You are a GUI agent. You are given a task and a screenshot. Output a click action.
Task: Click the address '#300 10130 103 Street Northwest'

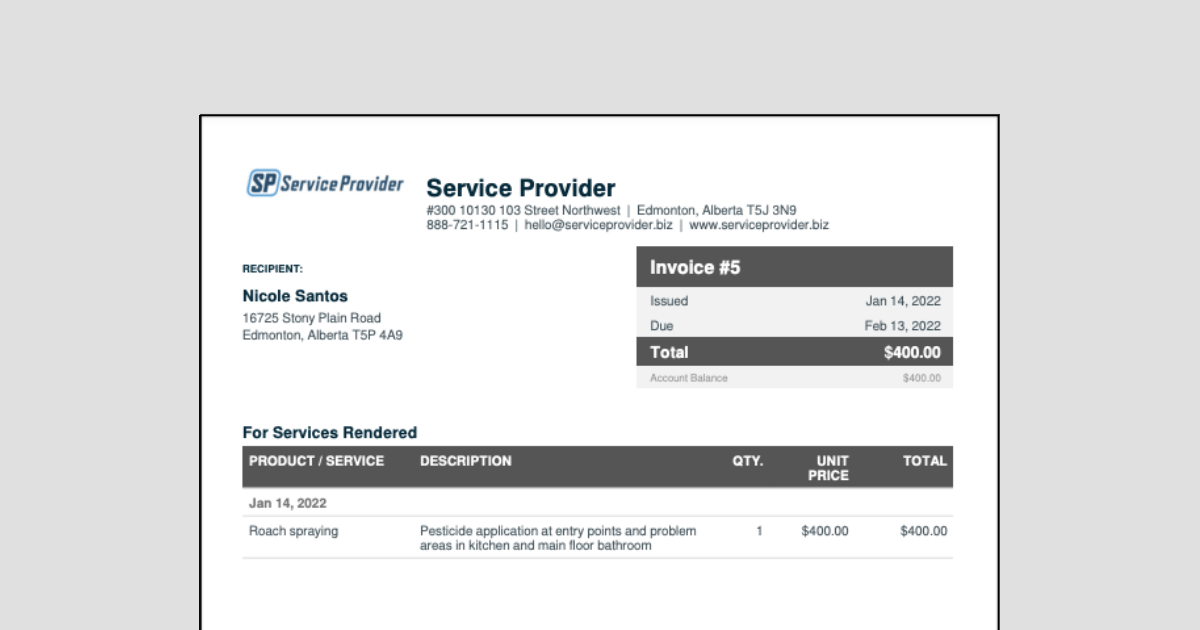[523, 210]
